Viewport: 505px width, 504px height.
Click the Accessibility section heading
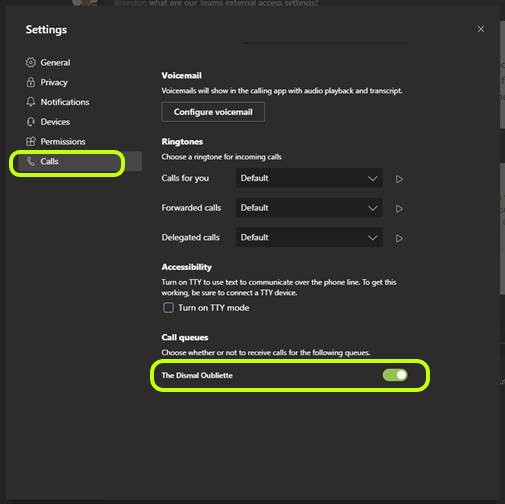click(186, 267)
